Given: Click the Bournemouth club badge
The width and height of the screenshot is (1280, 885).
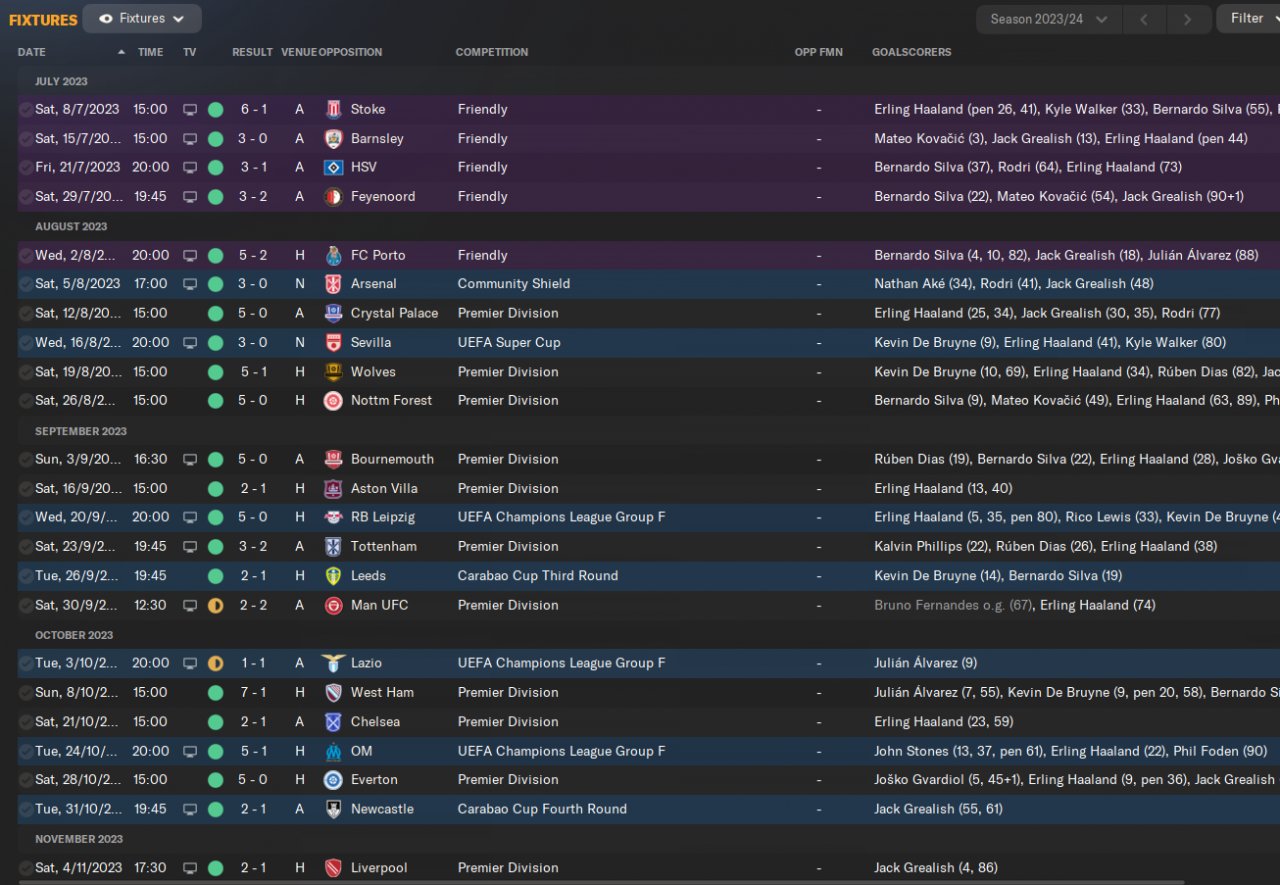Looking at the screenshot, I should (334, 460).
